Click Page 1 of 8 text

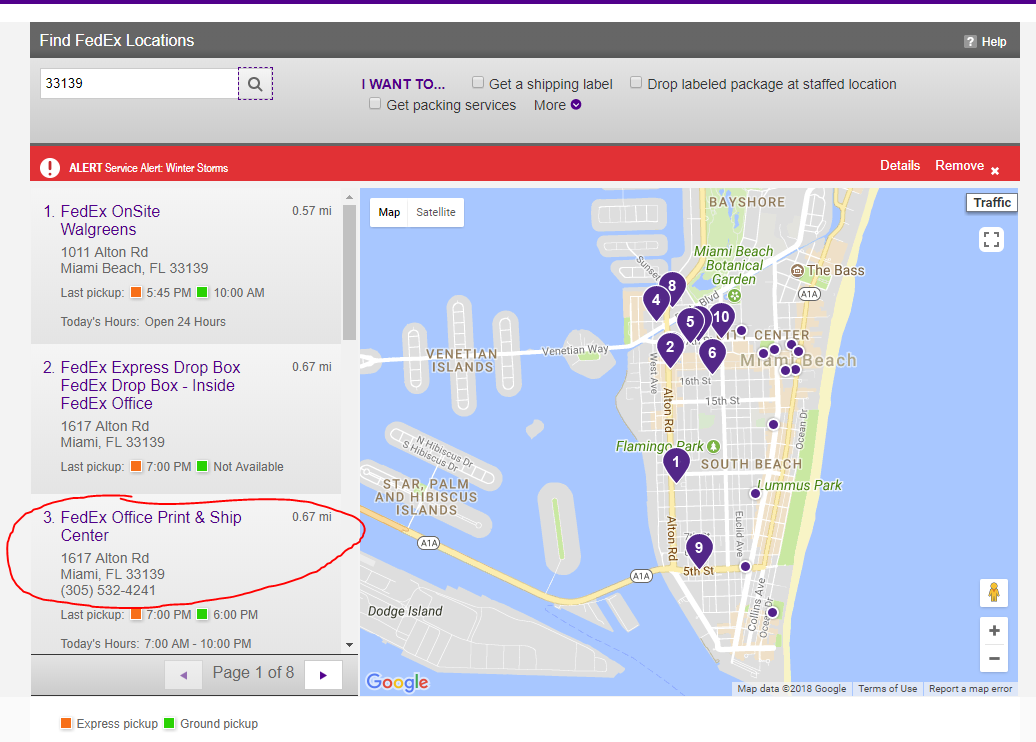253,673
